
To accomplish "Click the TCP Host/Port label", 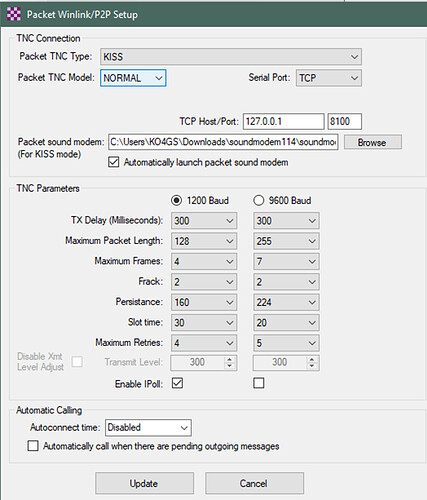I will 209,121.
